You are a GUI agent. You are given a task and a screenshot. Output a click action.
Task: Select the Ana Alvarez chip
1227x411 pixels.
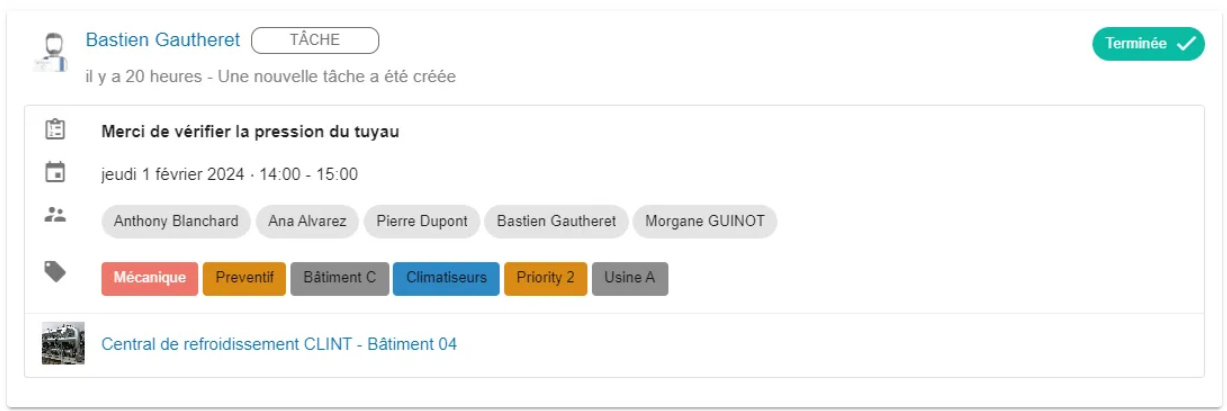307,222
